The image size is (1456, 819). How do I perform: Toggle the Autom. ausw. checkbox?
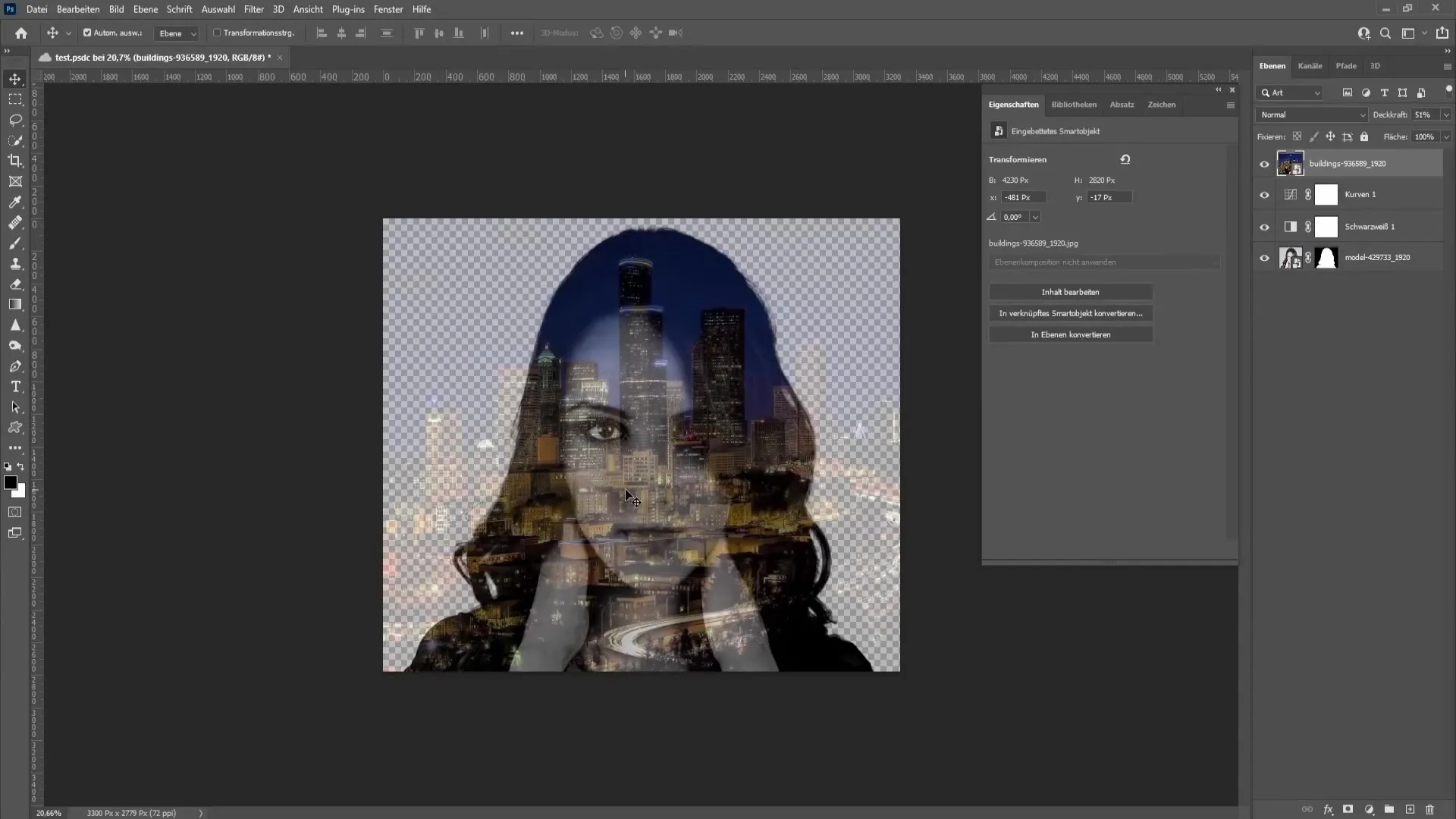point(87,33)
